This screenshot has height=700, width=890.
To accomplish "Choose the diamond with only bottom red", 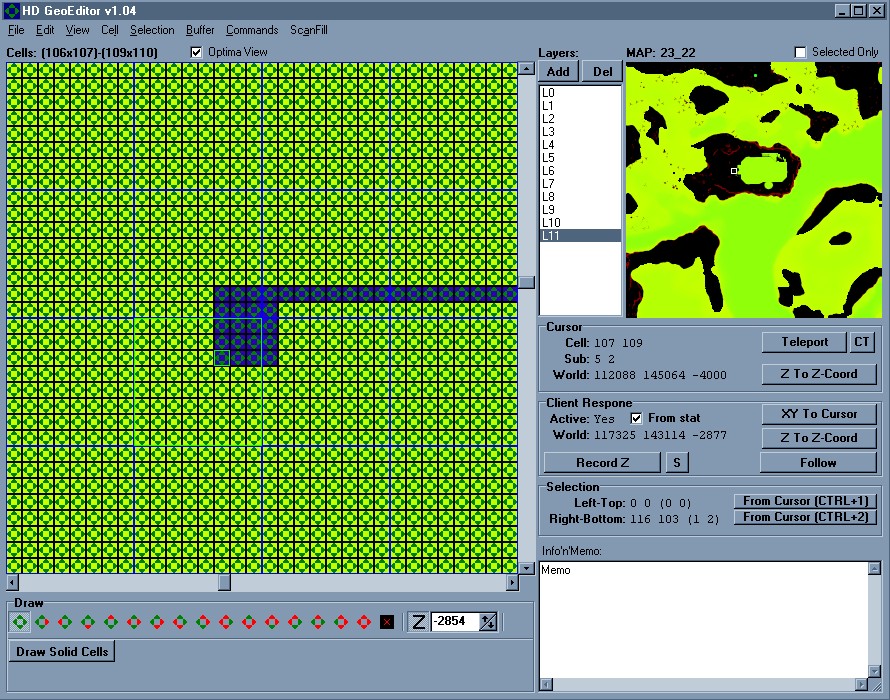I will click(x=88, y=622).
